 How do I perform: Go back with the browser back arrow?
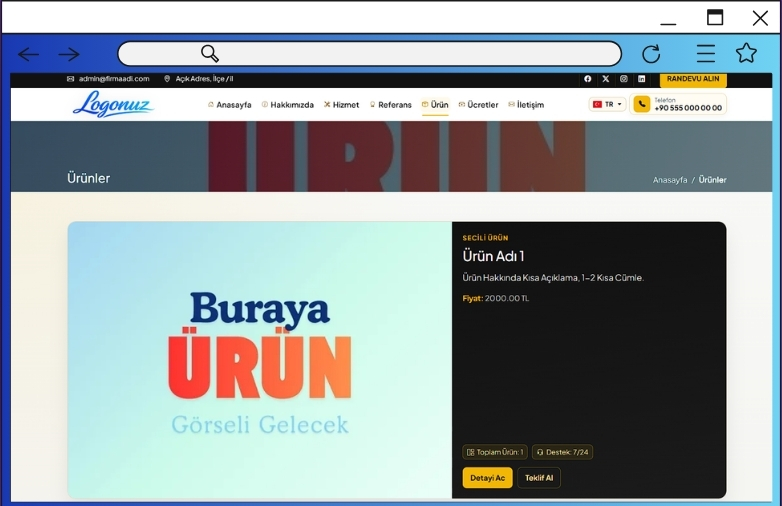pos(28,54)
